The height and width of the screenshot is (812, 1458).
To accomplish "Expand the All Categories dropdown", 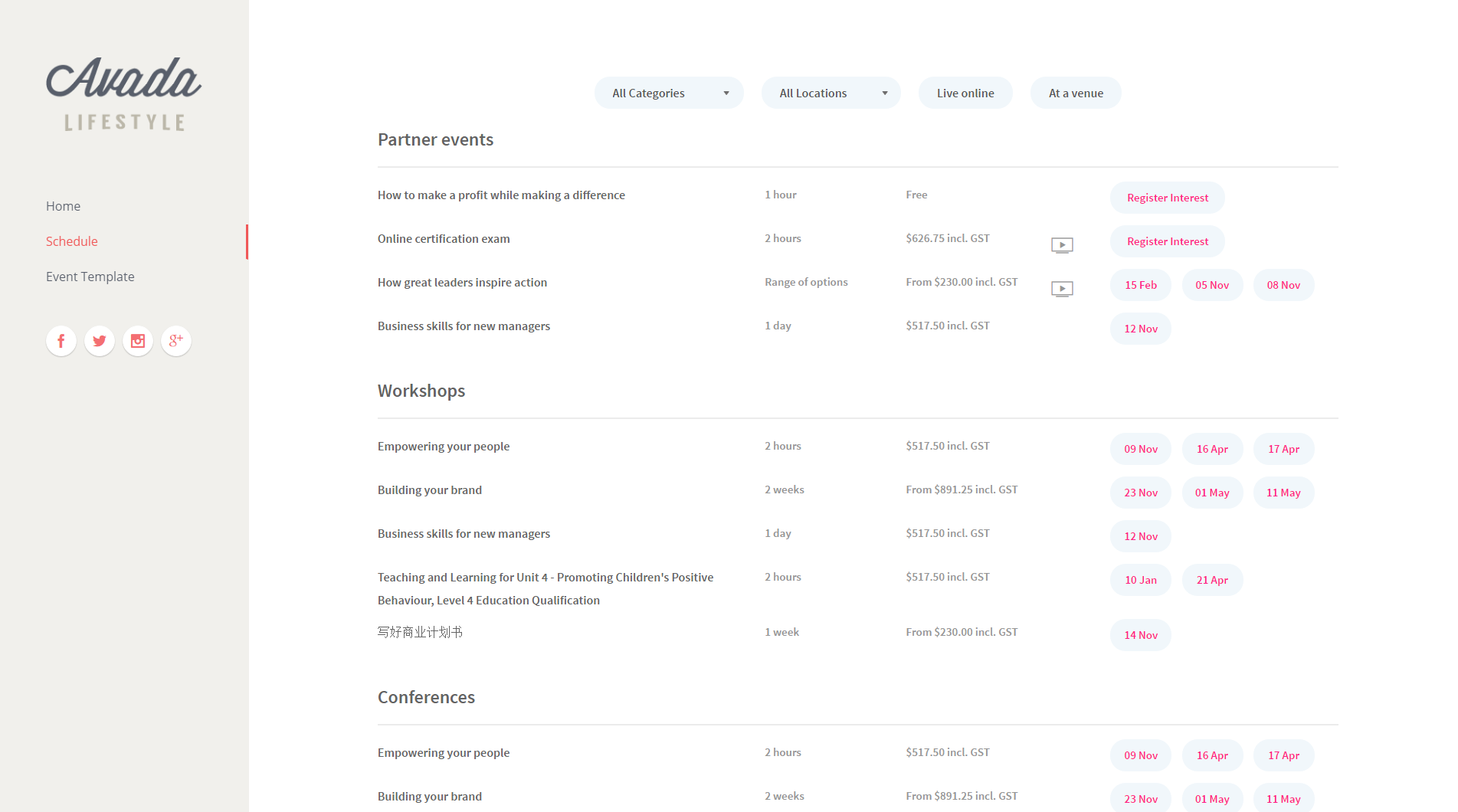I will click(x=669, y=93).
